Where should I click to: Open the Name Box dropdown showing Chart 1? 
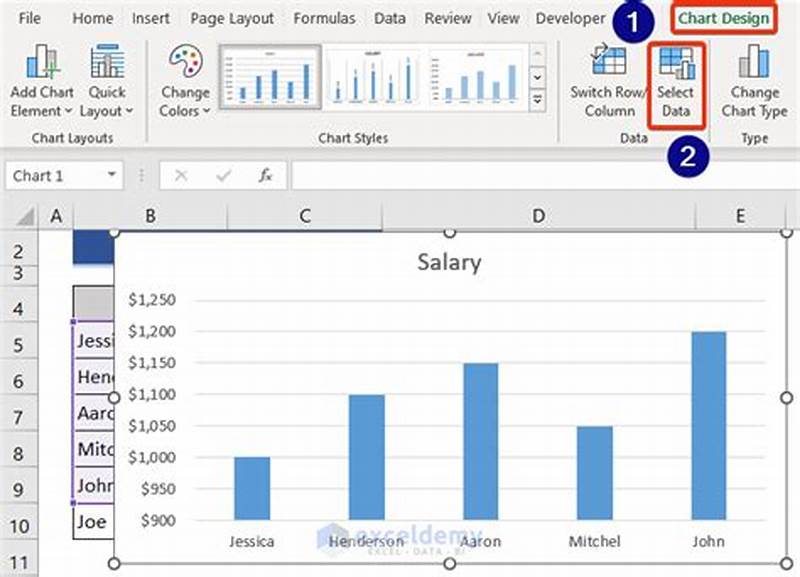click(110, 175)
